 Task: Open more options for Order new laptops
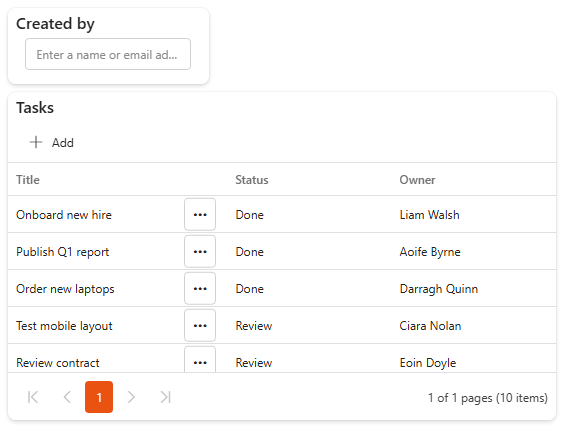[200, 288]
